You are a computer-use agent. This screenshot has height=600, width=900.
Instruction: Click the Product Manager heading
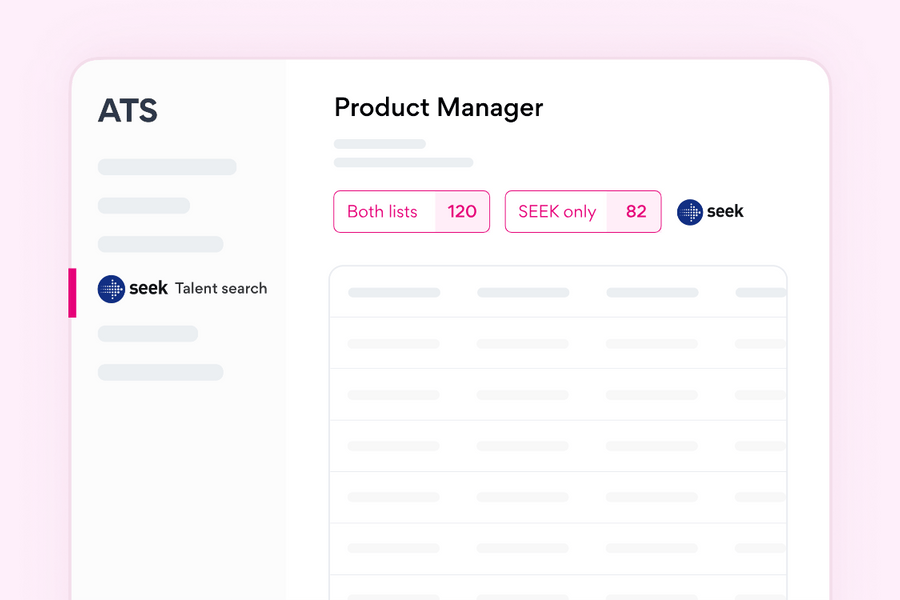coord(438,108)
